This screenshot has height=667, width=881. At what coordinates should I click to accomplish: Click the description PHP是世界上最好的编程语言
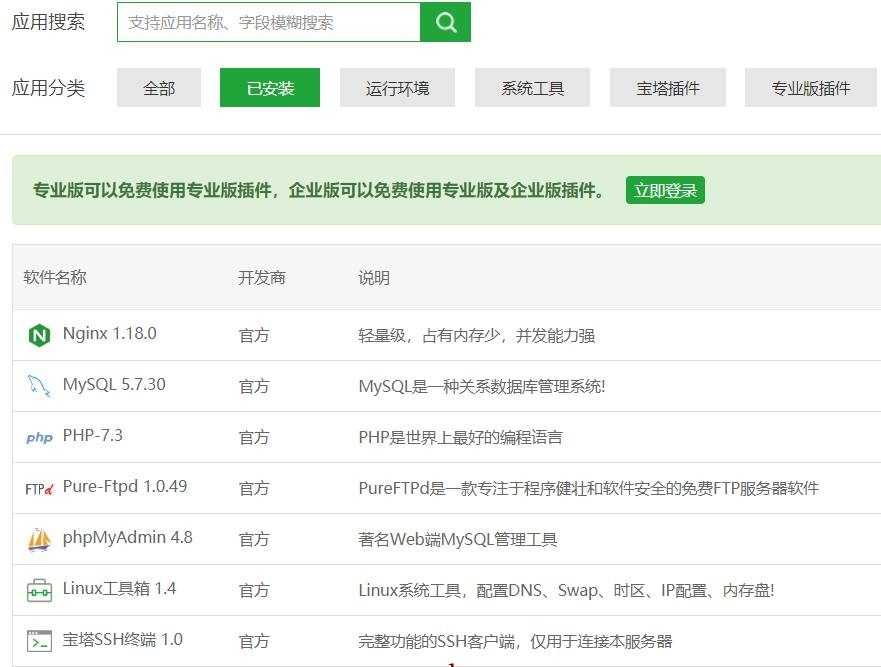460,438
